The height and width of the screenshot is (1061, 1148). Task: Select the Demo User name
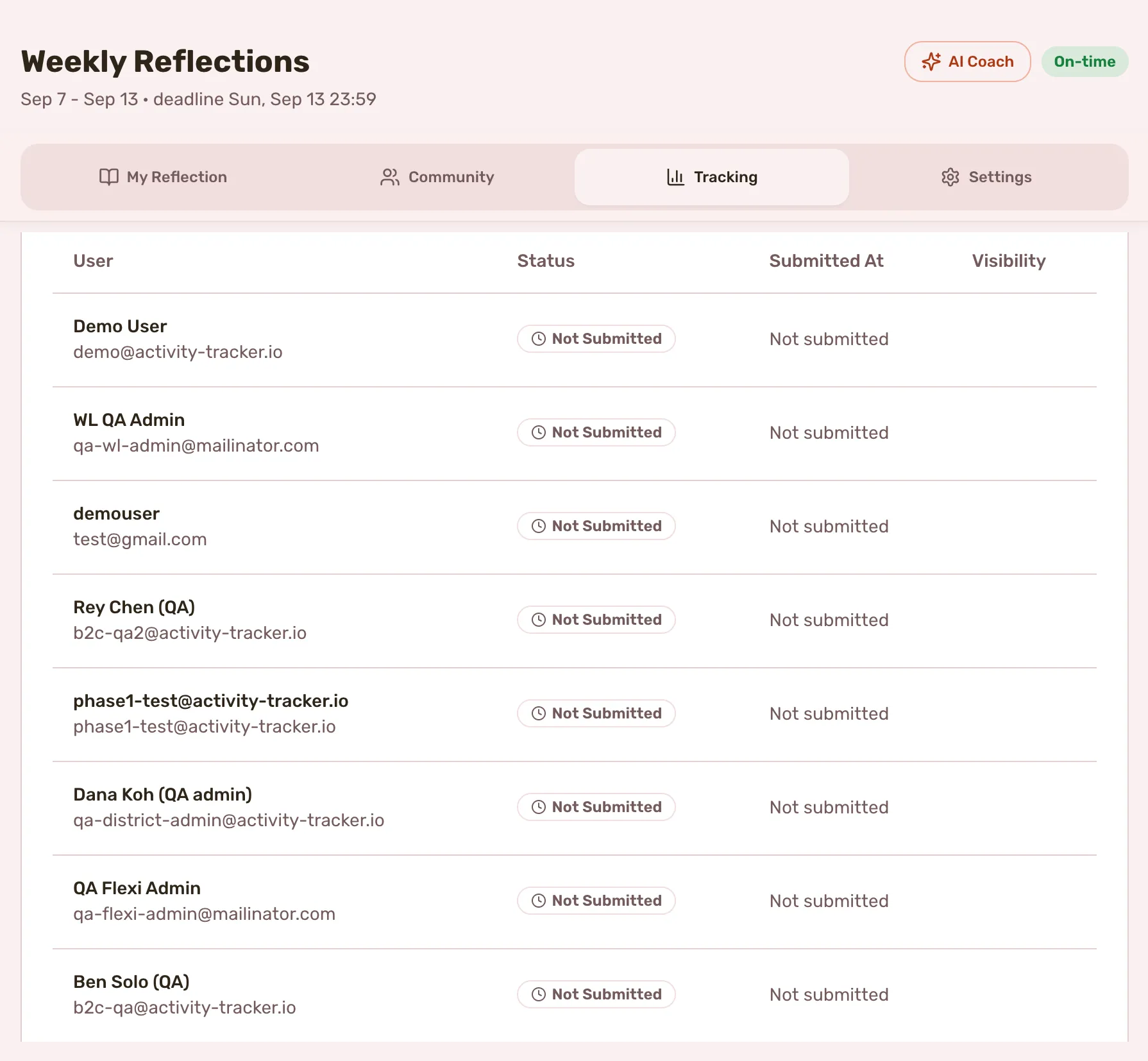click(x=120, y=327)
